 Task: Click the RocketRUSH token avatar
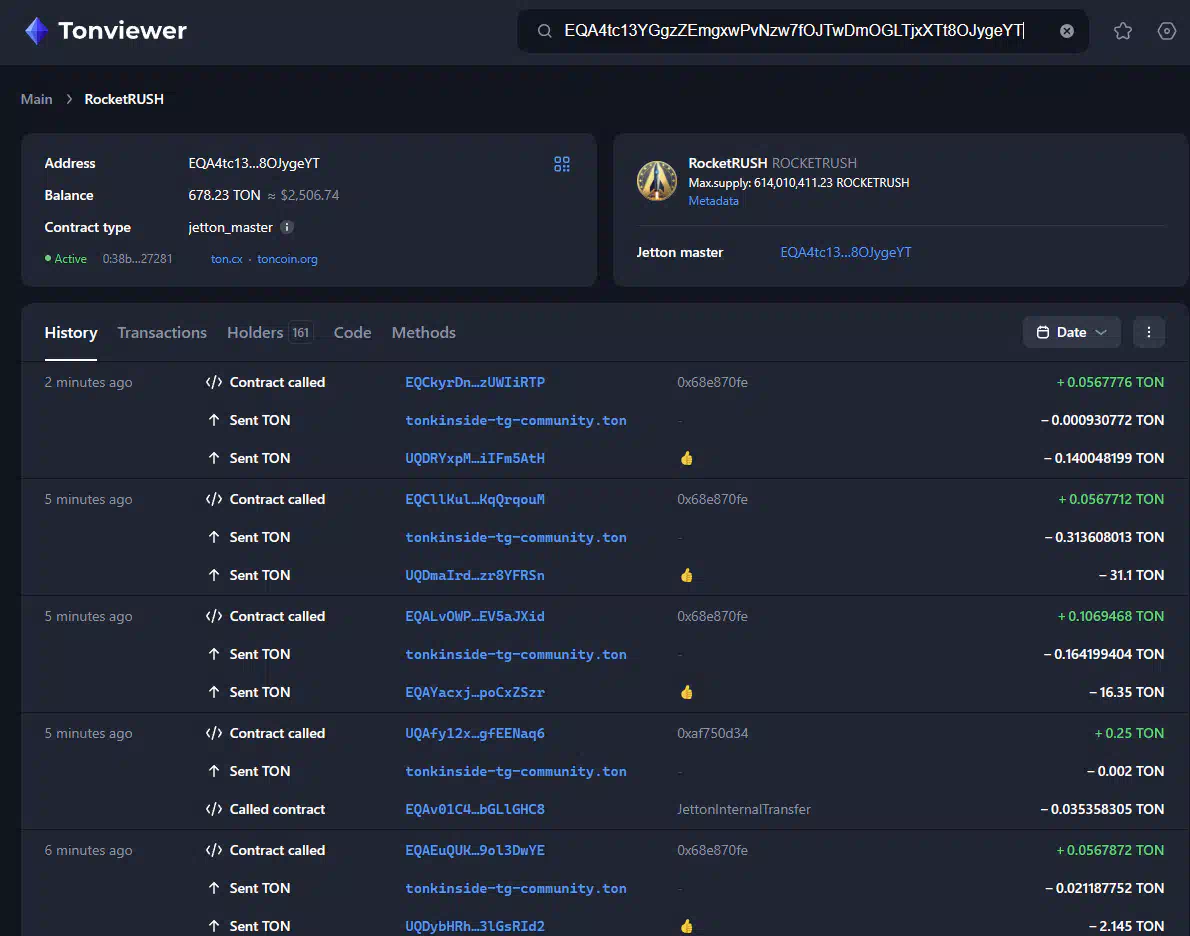coord(656,181)
